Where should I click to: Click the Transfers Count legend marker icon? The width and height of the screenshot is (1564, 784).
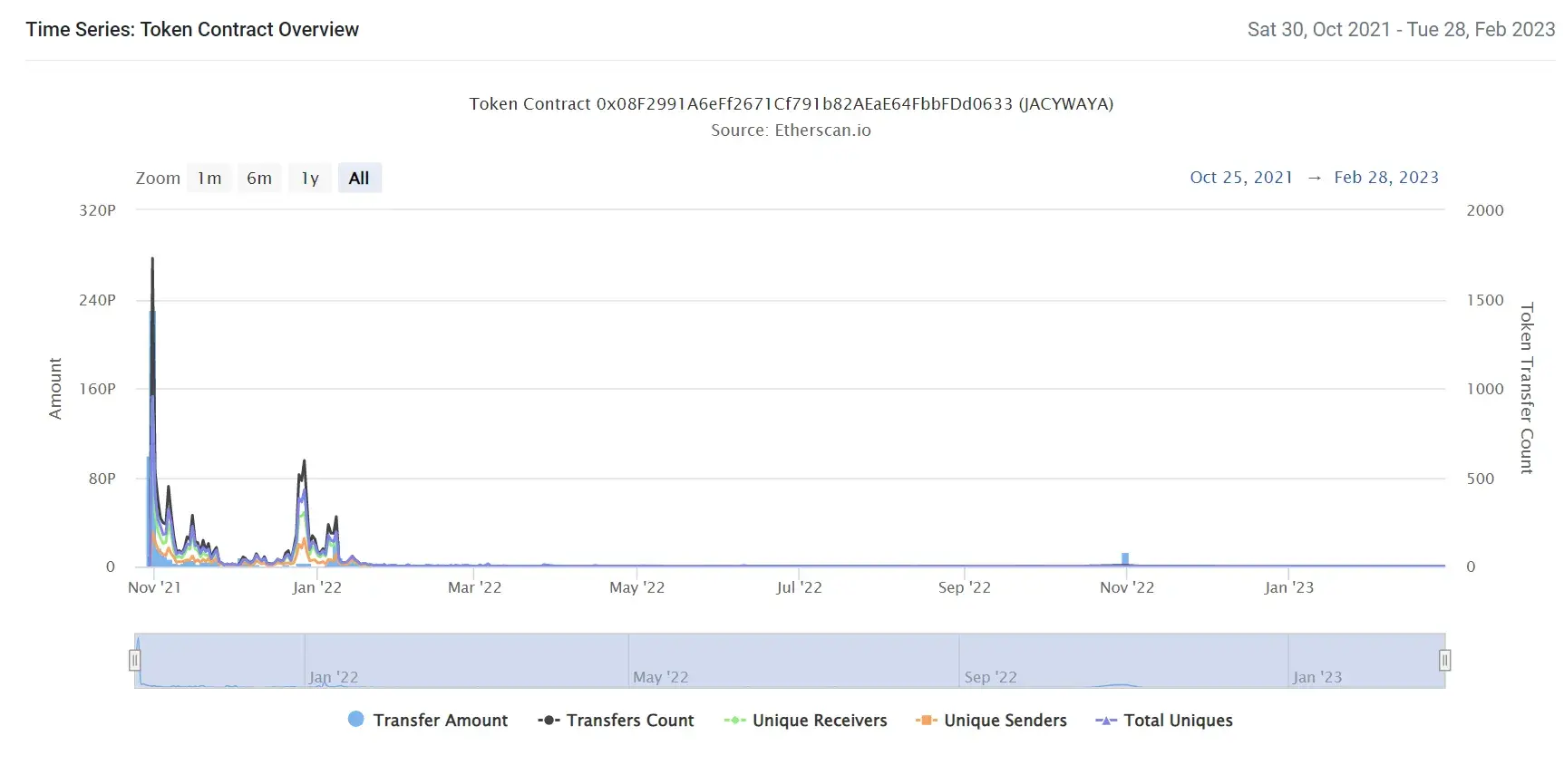549,721
